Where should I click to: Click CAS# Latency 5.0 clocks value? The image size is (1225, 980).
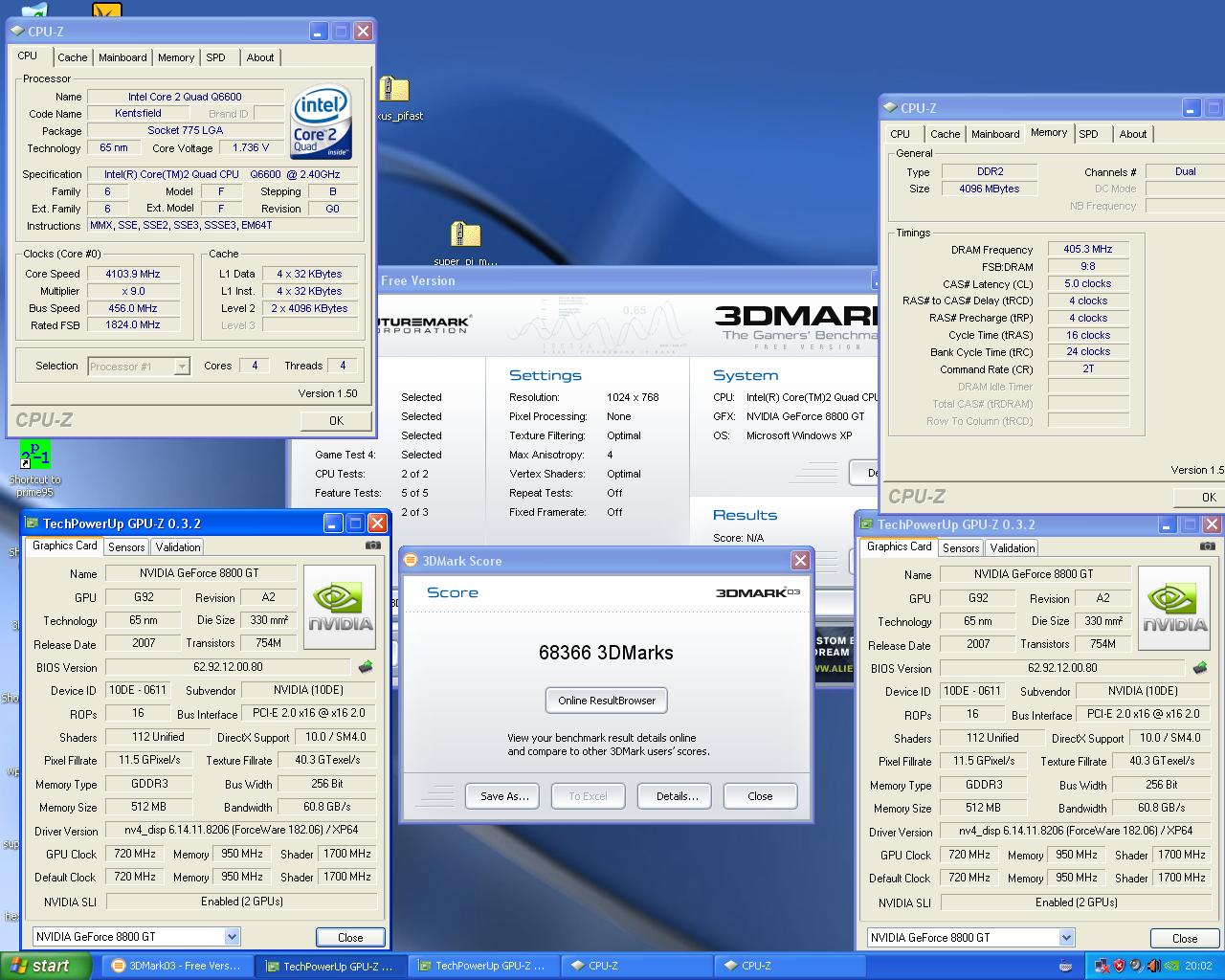(x=1088, y=283)
